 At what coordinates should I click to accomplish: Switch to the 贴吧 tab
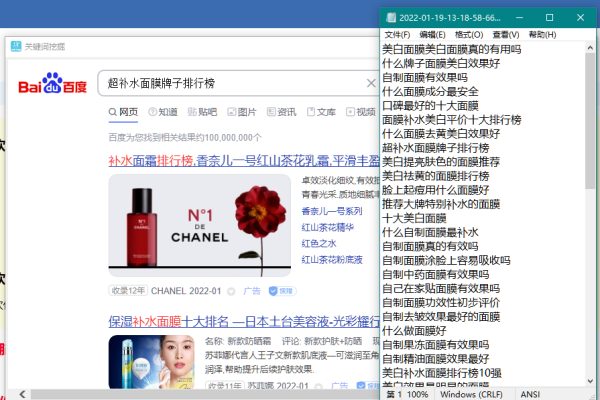[x=202, y=112]
